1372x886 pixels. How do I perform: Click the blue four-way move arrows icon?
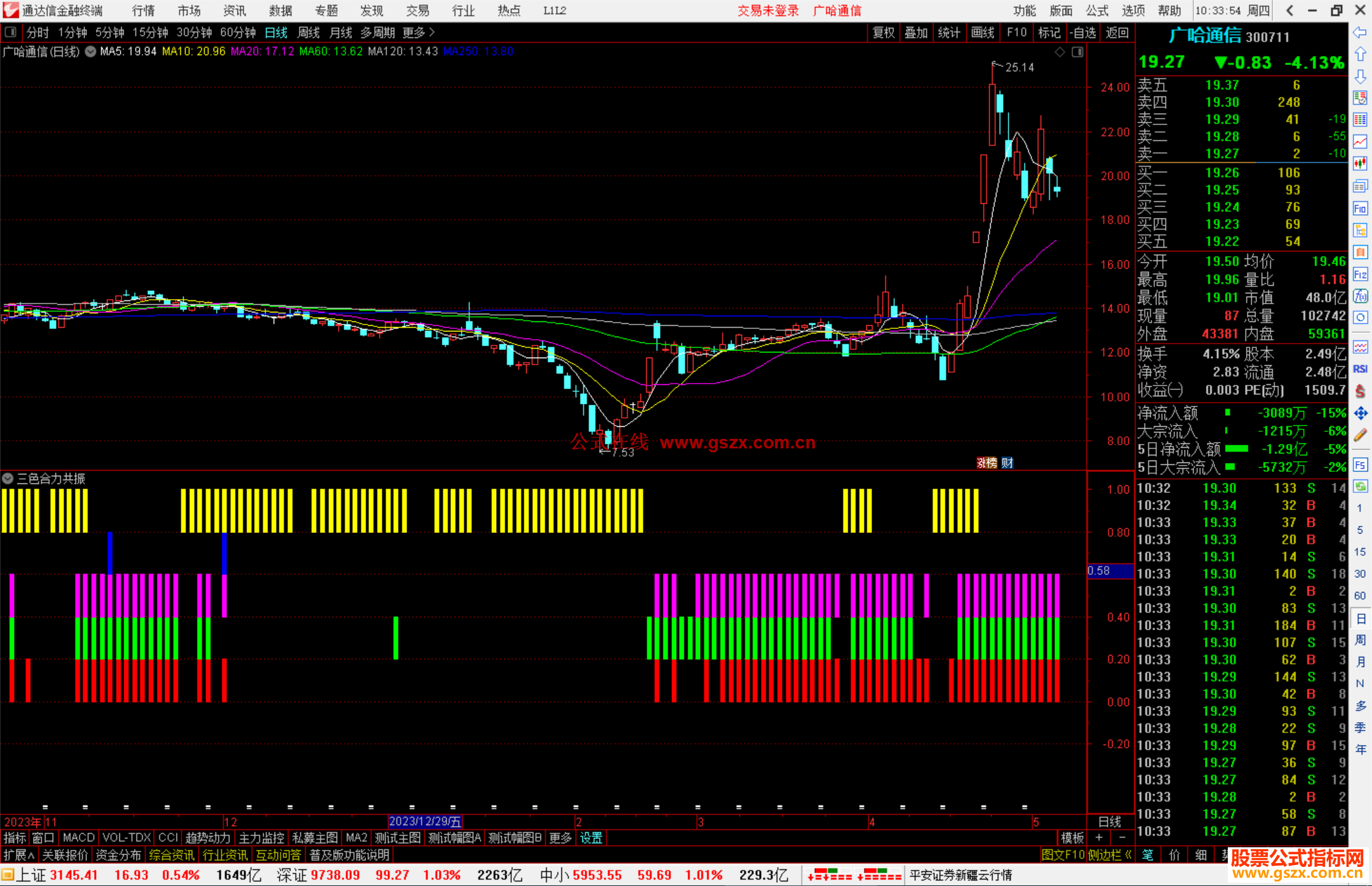point(1360,413)
